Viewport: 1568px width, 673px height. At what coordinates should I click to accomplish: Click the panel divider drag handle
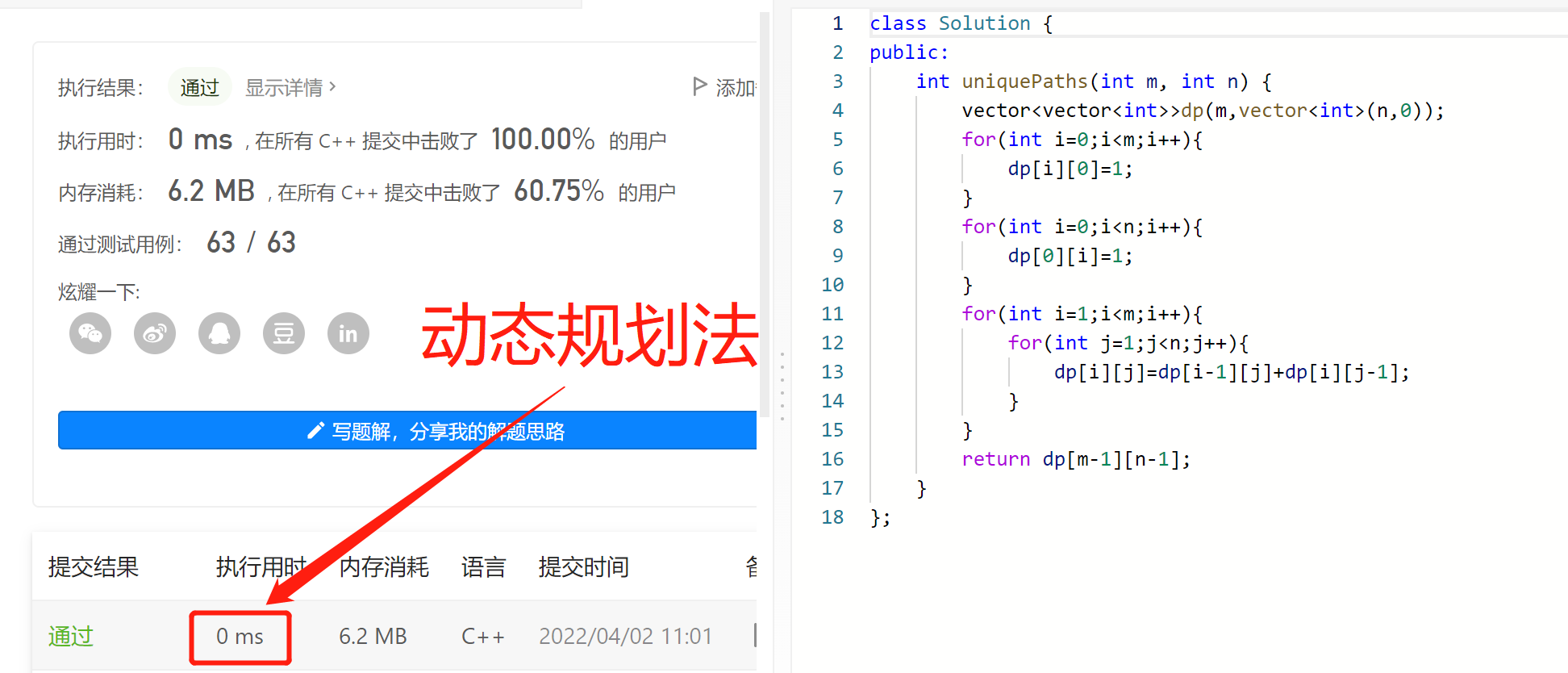(x=782, y=386)
